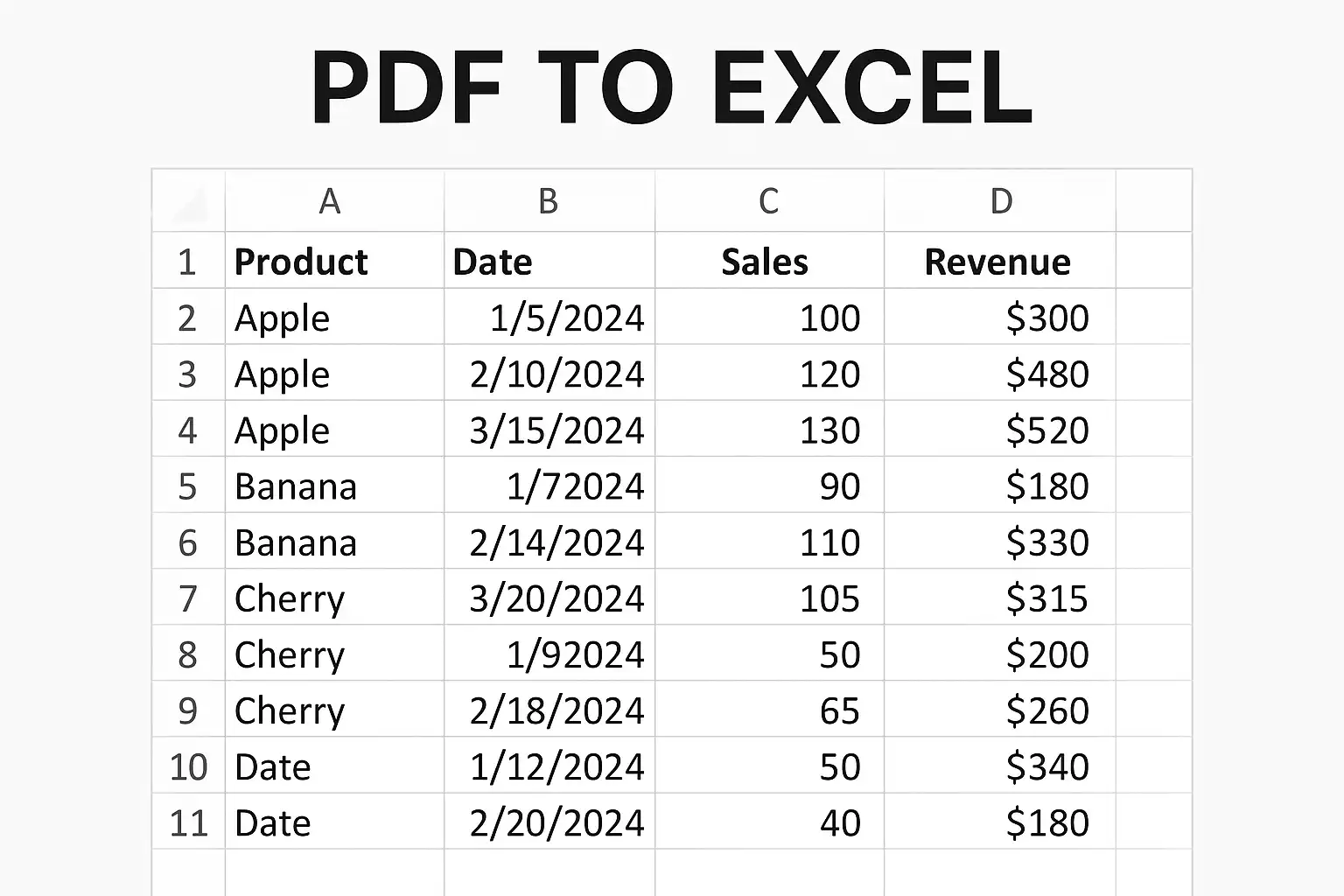This screenshot has height=896, width=1344.
Task: Select row 1 header
Action: coord(189,261)
